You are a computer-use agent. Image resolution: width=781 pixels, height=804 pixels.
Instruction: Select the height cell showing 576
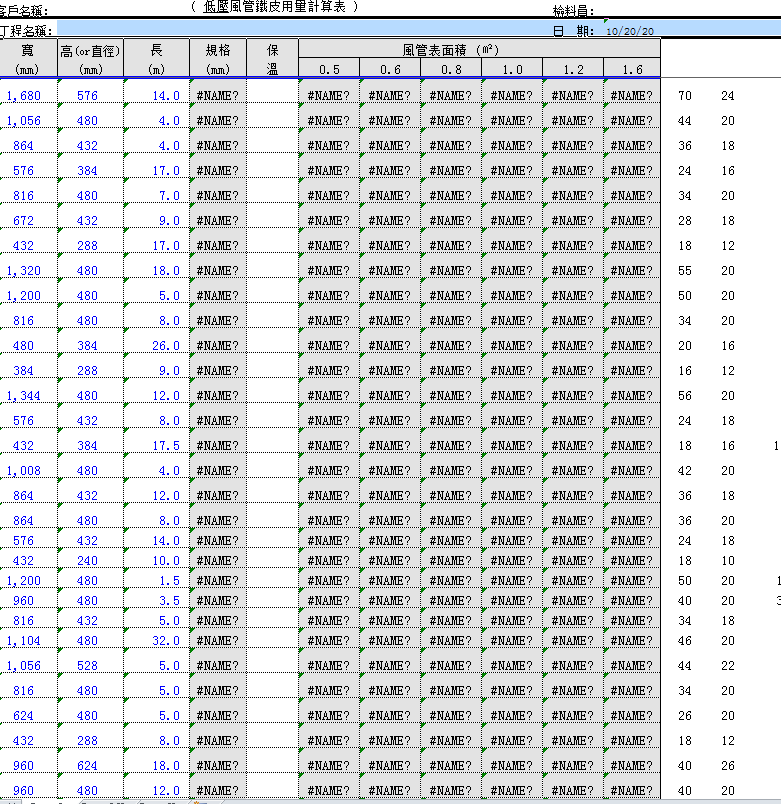pos(90,91)
